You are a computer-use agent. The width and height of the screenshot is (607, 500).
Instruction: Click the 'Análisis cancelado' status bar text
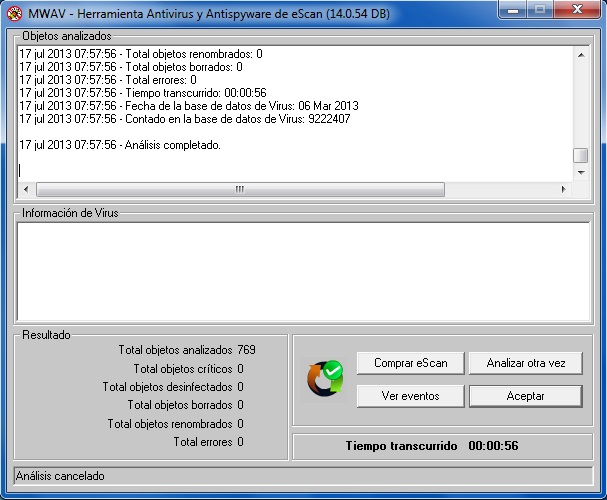(60, 476)
